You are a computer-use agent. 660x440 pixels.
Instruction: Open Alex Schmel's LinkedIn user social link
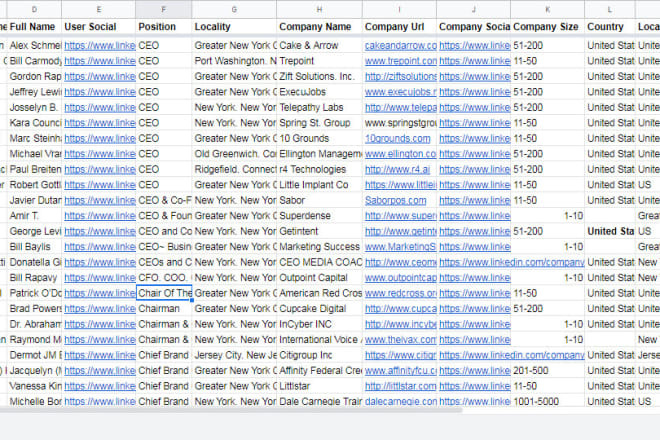click(x=100, y=45)
